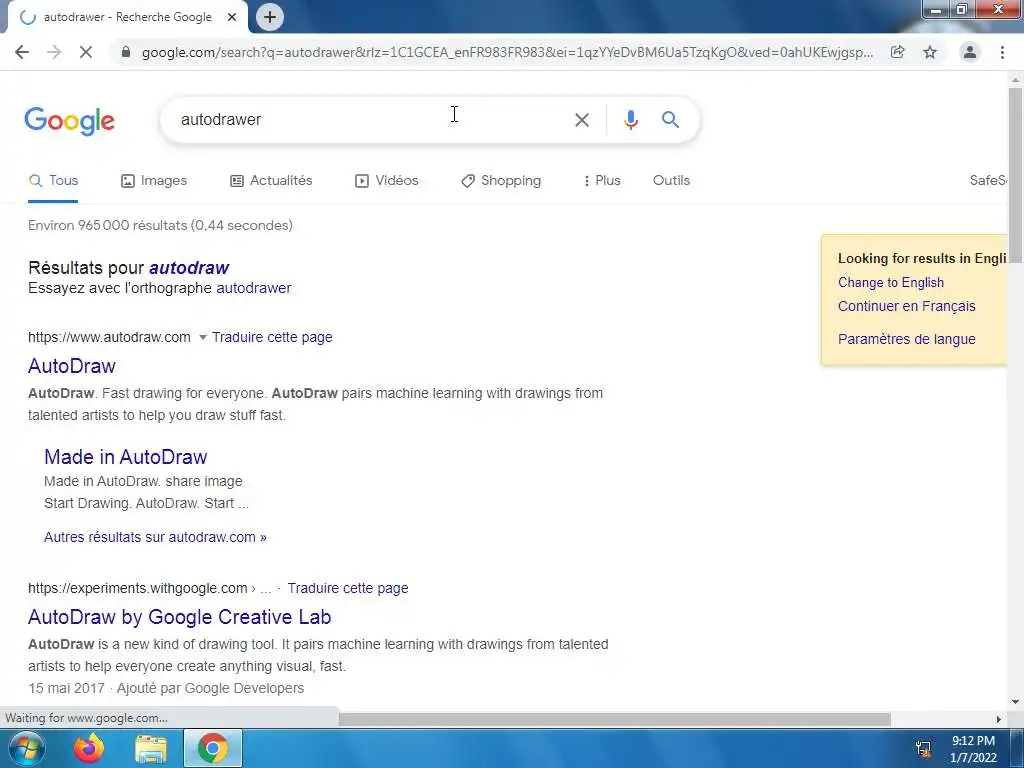Launch Firefox from the taskbar
The image size is (1024, 768).
tap(89, 748)
